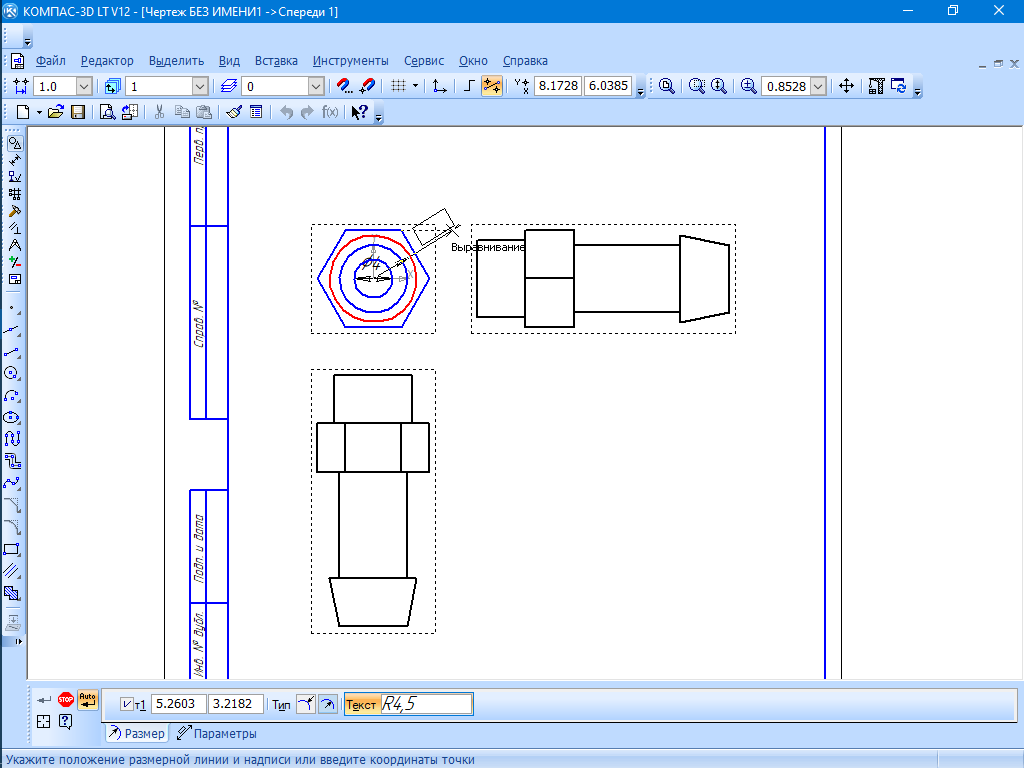Select the Dimensions panel icon in sidebar
The height and width of the screenshot is (768, 1024).
pyautogui.click(x=14, y=160)
